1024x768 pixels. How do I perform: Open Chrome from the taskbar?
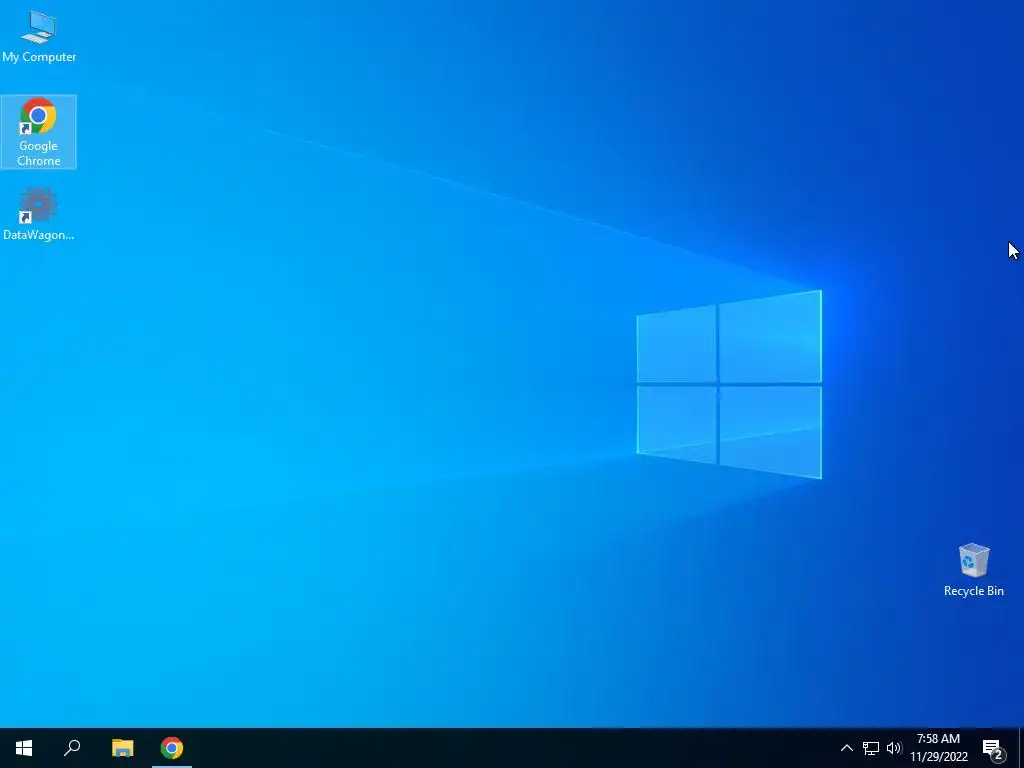tap(172, 748)
